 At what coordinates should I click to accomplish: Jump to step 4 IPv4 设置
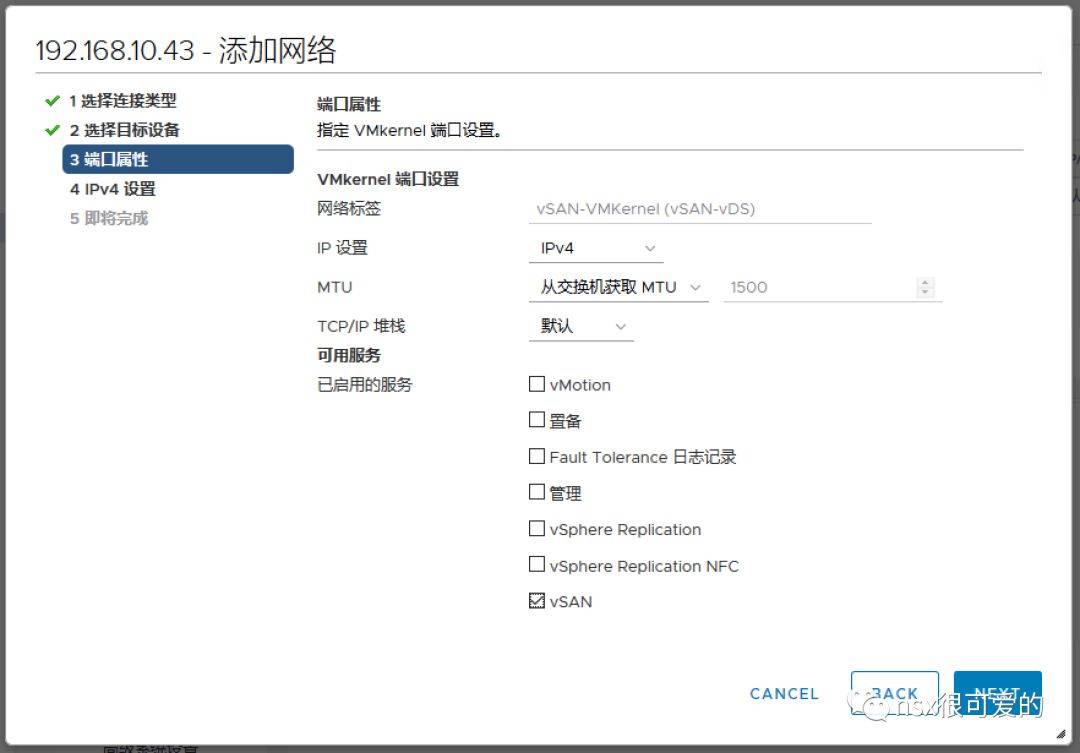112,189
